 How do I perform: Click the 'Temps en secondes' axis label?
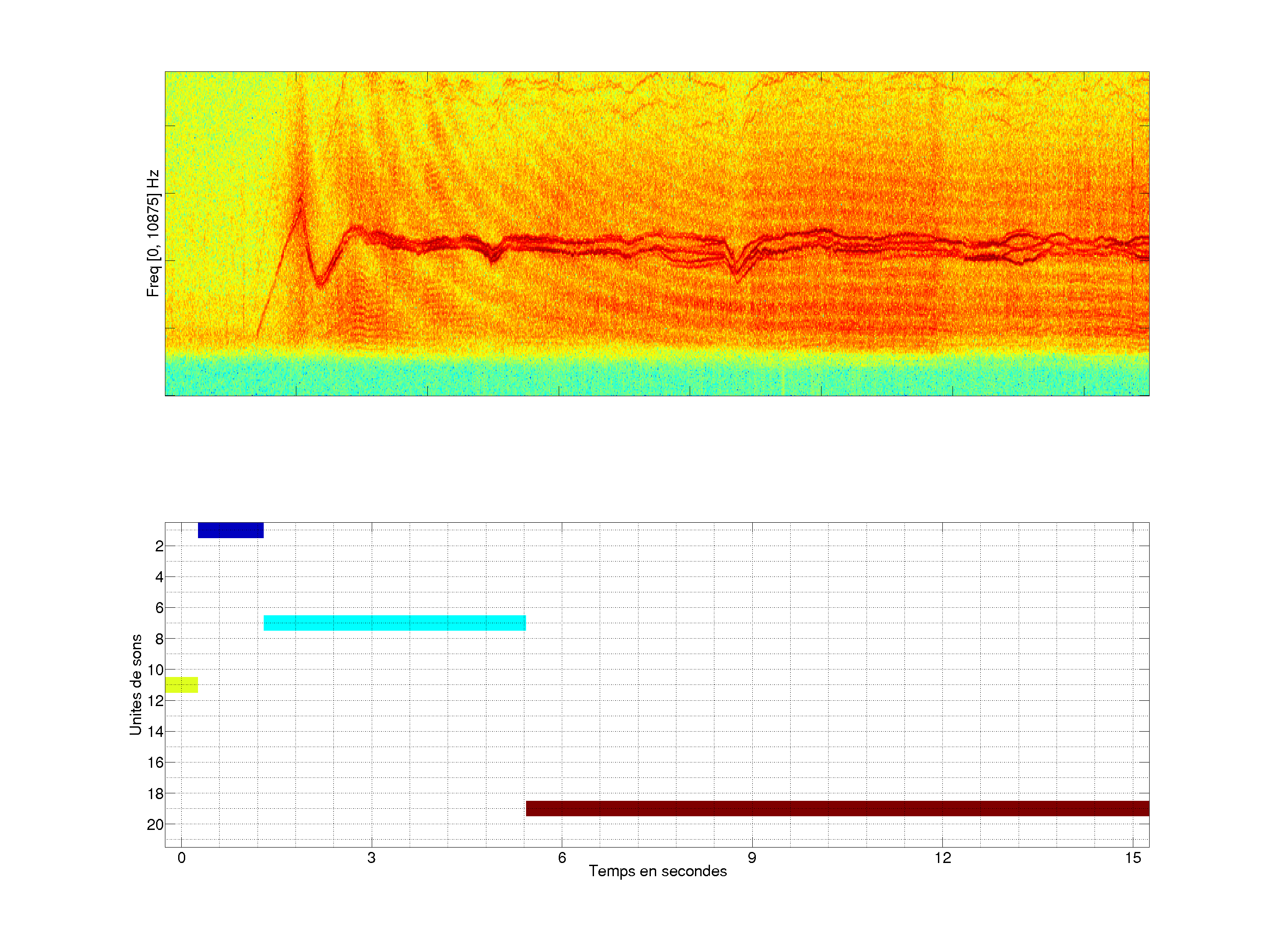[x=657, y=871]
